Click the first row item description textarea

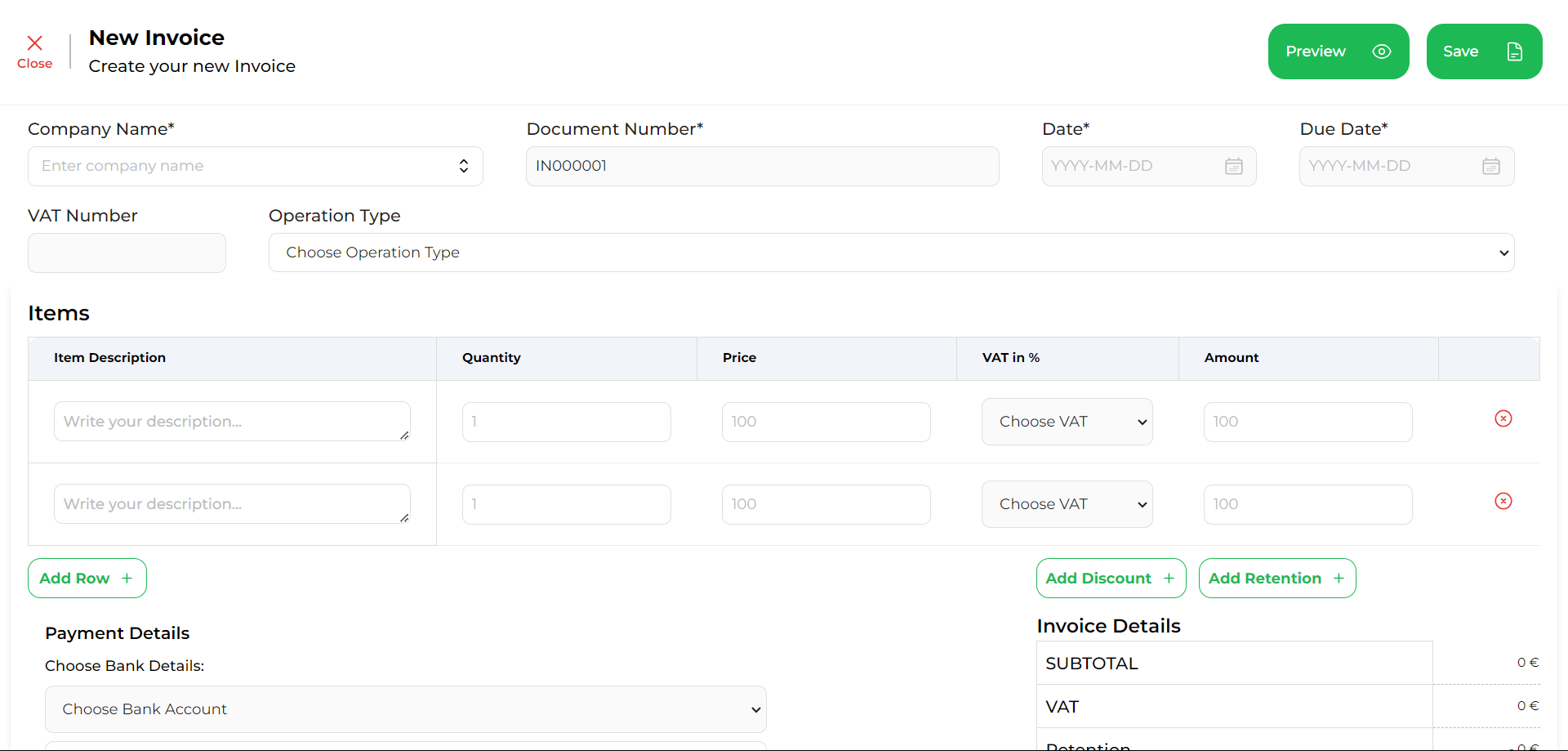pos(232,422)
